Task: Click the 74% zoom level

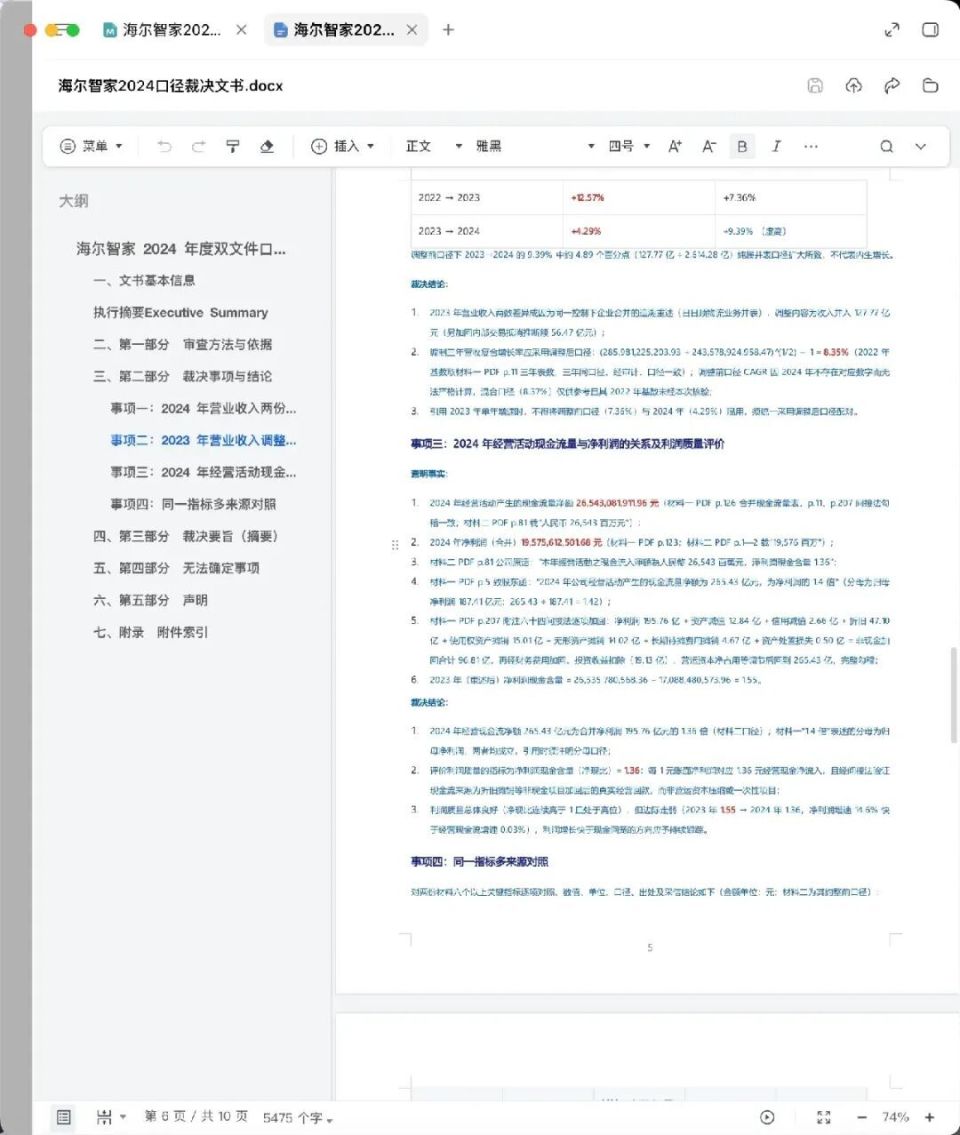Action: 896,1117
